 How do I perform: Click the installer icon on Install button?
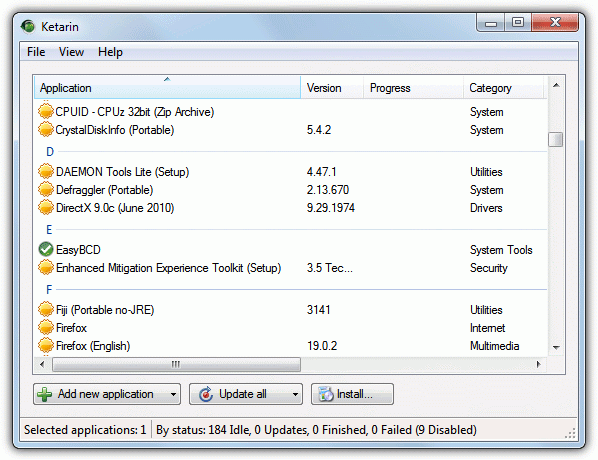click(x=326, y=394)
